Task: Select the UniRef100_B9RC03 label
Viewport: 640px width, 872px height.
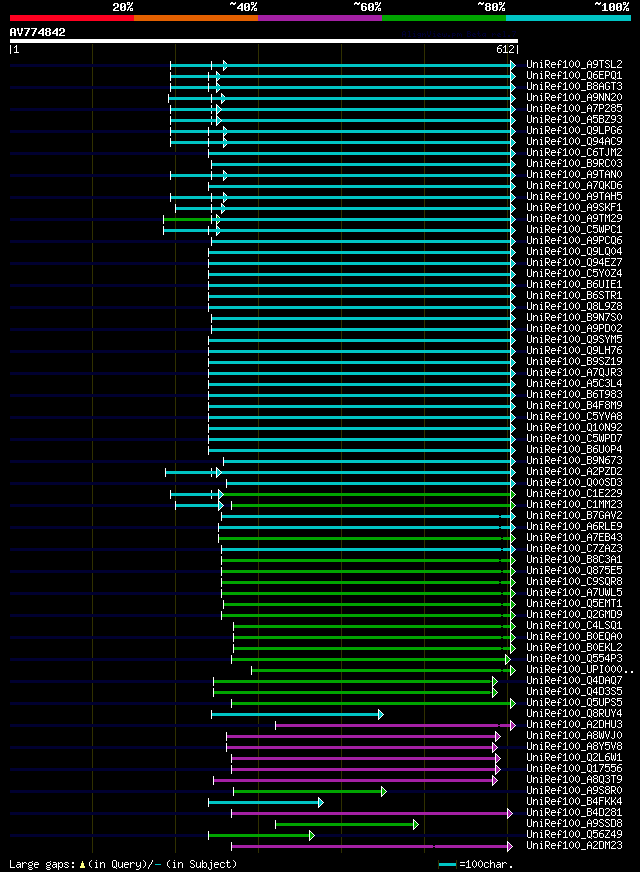Action: click(x=574, y=164)
